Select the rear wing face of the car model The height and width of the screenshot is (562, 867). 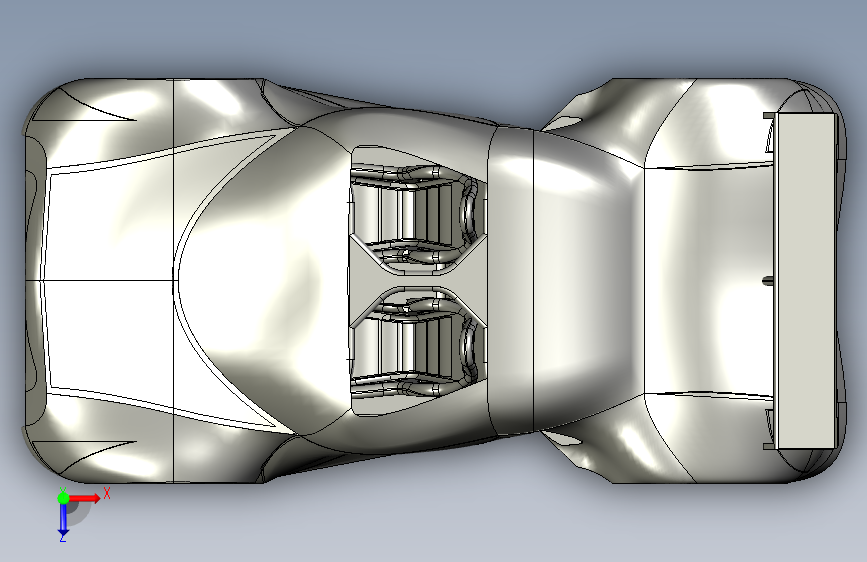[806, 280]
